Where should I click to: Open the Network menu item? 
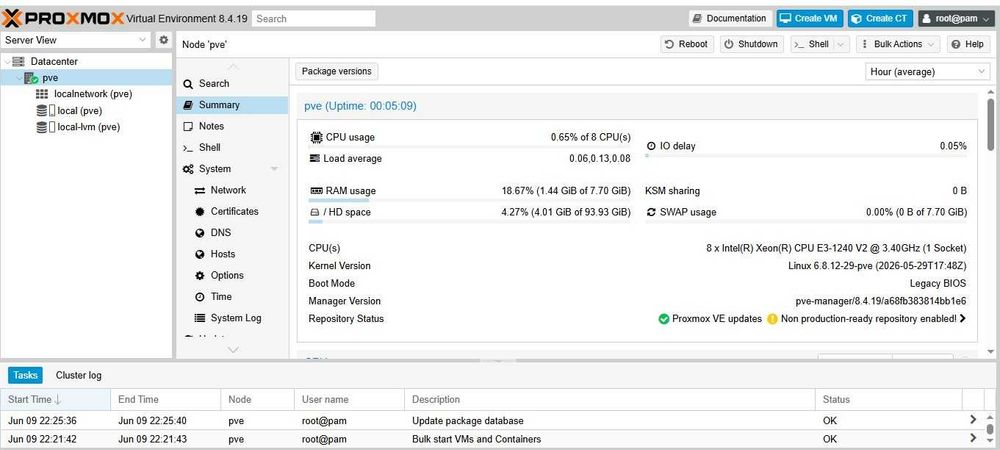click(x=232, y=190)
